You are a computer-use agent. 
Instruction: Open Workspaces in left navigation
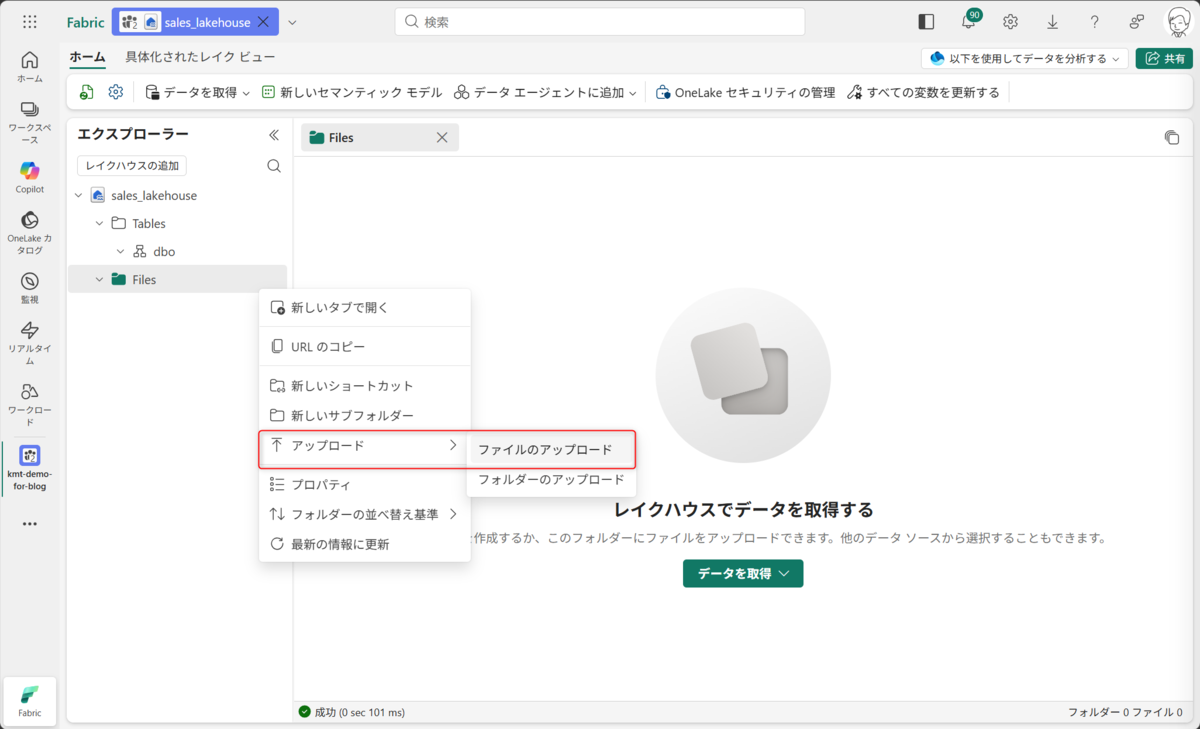[x=30, y=122]
